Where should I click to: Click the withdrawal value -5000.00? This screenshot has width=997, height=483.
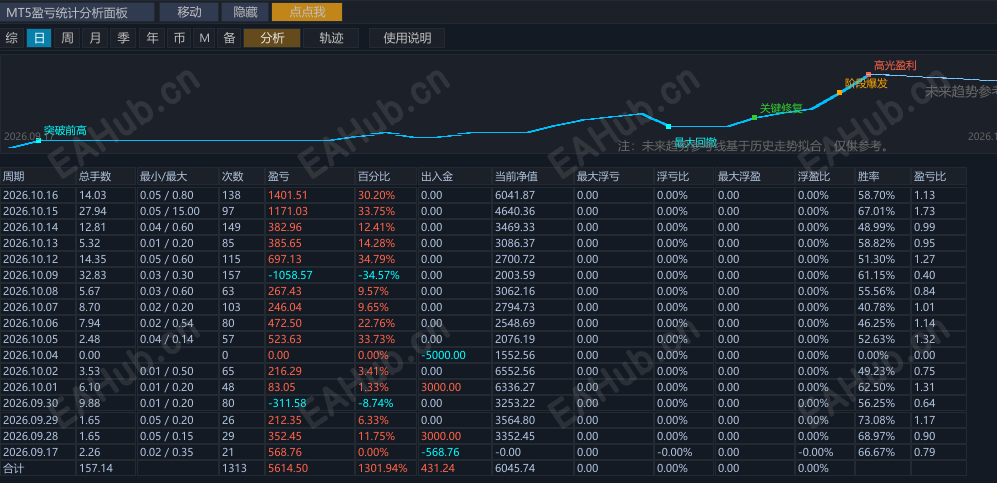tap(443, 355)
